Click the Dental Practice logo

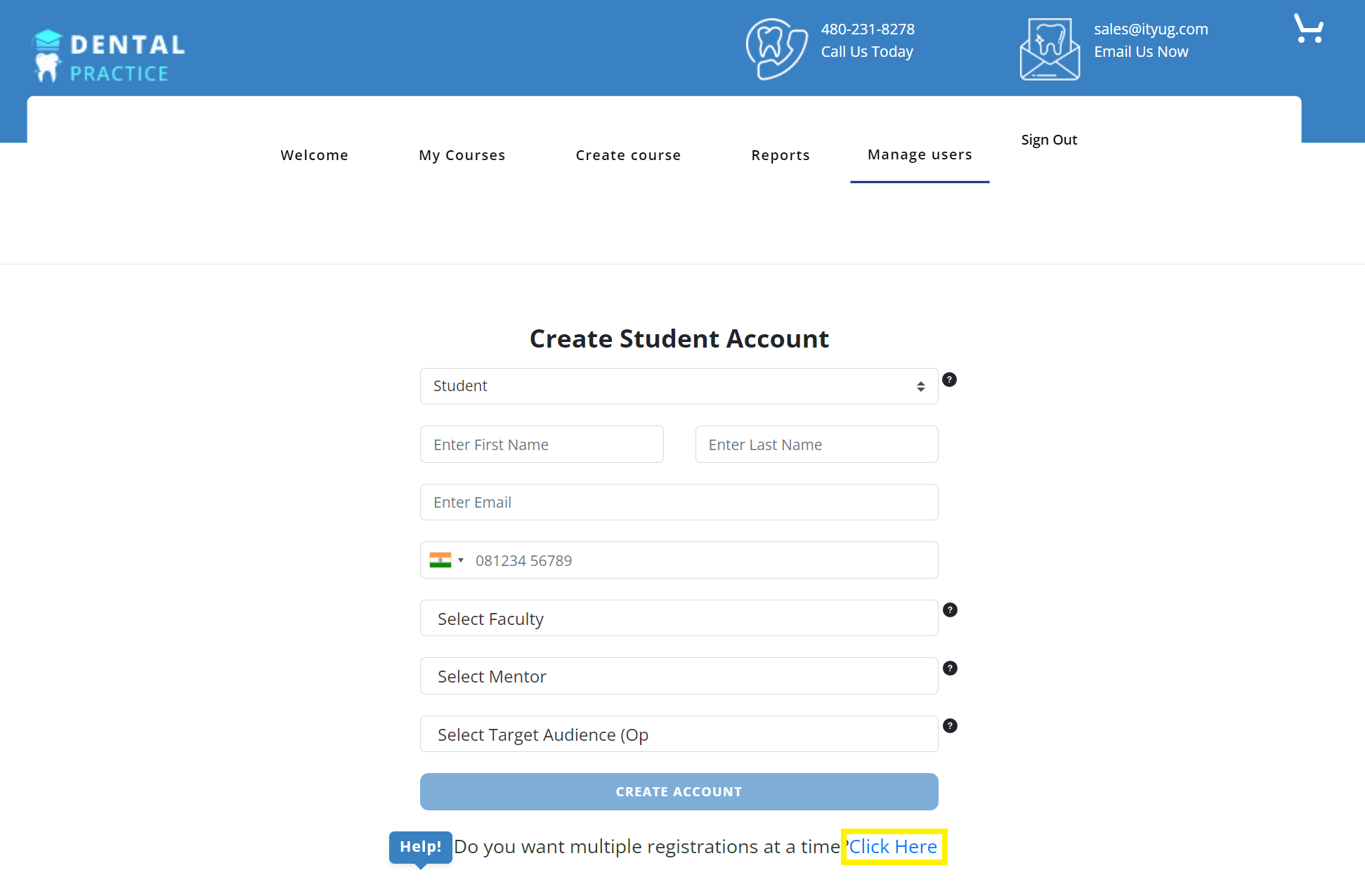109,56
